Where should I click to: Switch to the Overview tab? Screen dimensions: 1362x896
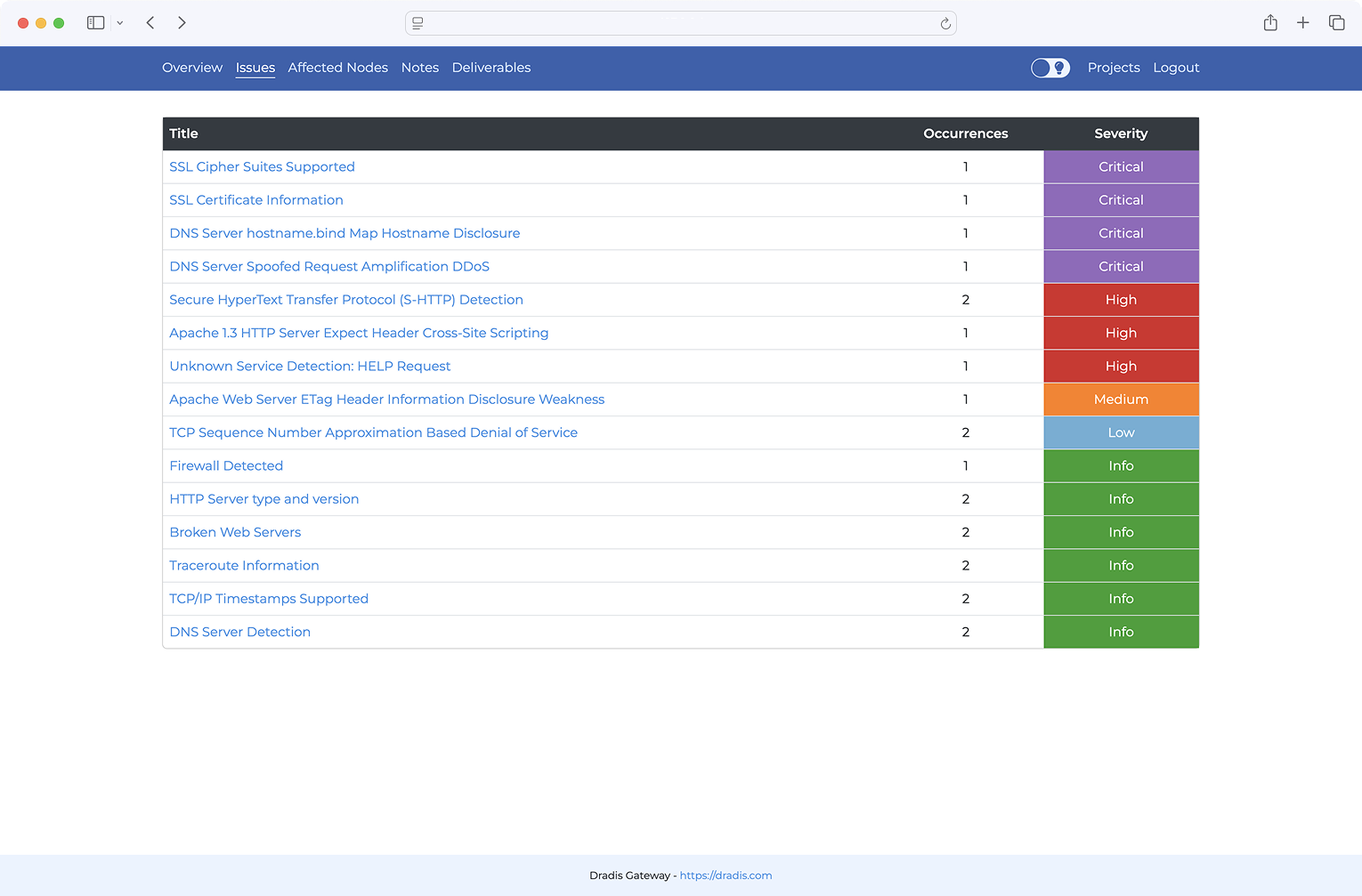pos(192,68)
